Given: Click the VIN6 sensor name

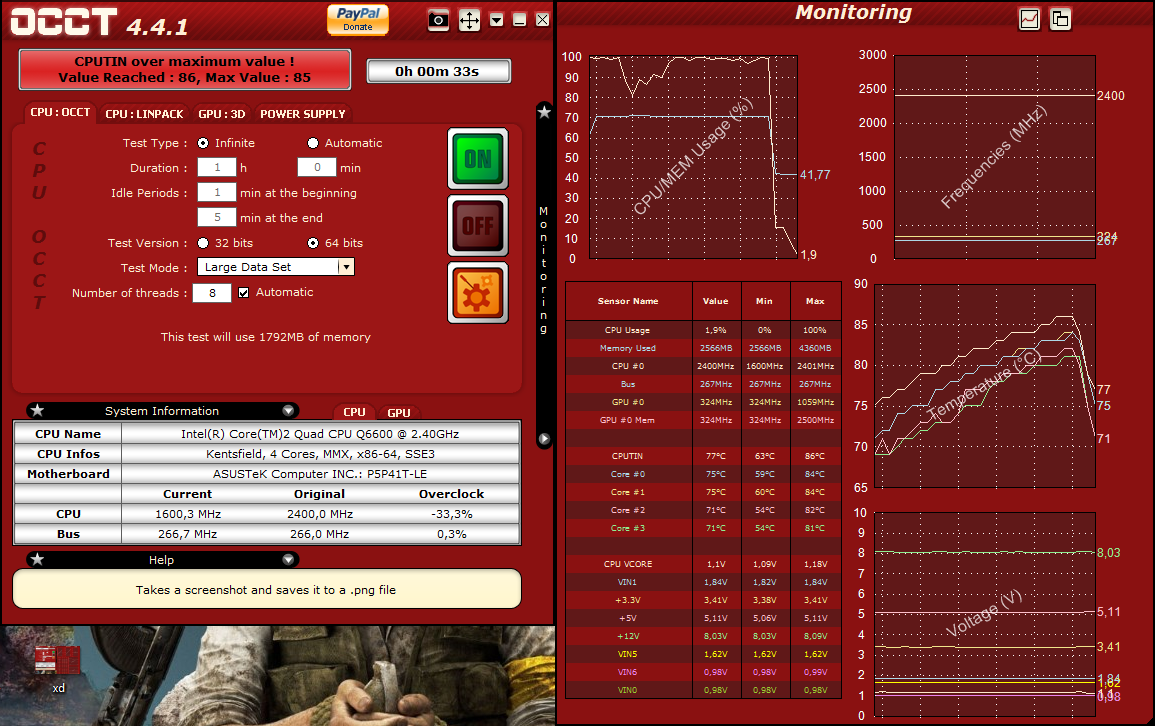Looking at the screenshot, I should (x=628, y=672).
